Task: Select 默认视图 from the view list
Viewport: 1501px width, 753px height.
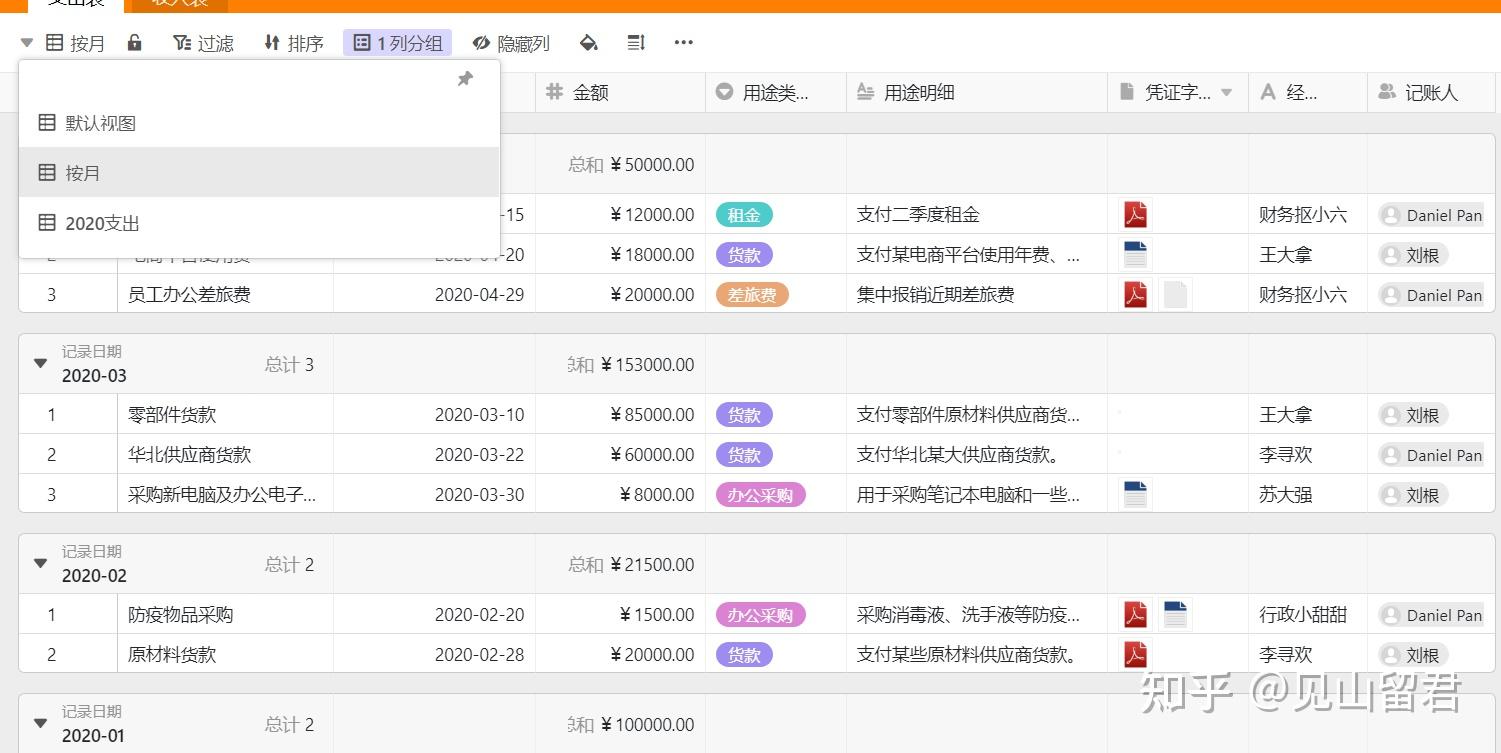Action: [100, 123]
